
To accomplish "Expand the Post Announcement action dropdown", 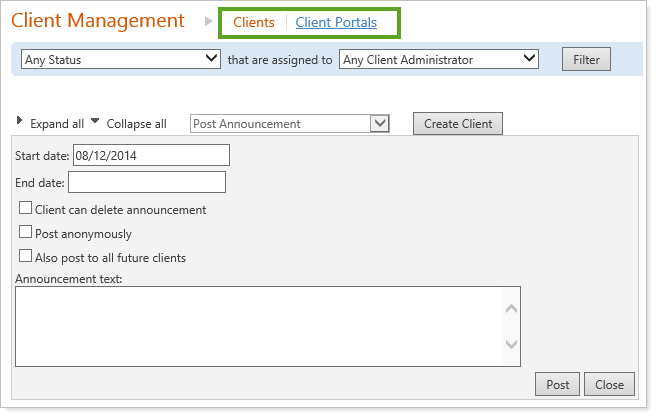I will (289, 123).
